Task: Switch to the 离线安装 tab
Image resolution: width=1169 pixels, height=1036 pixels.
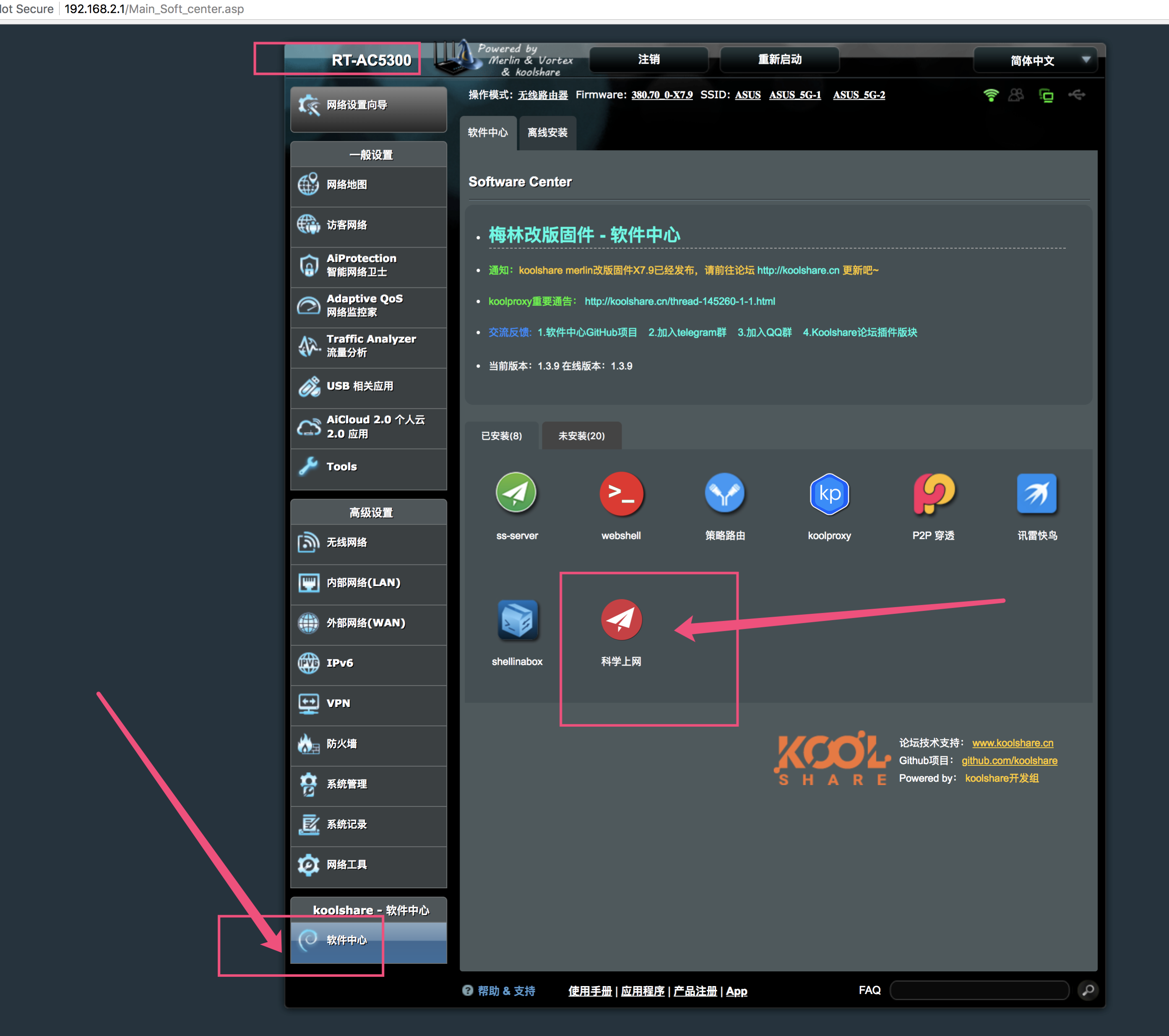Action: point(547,133)
